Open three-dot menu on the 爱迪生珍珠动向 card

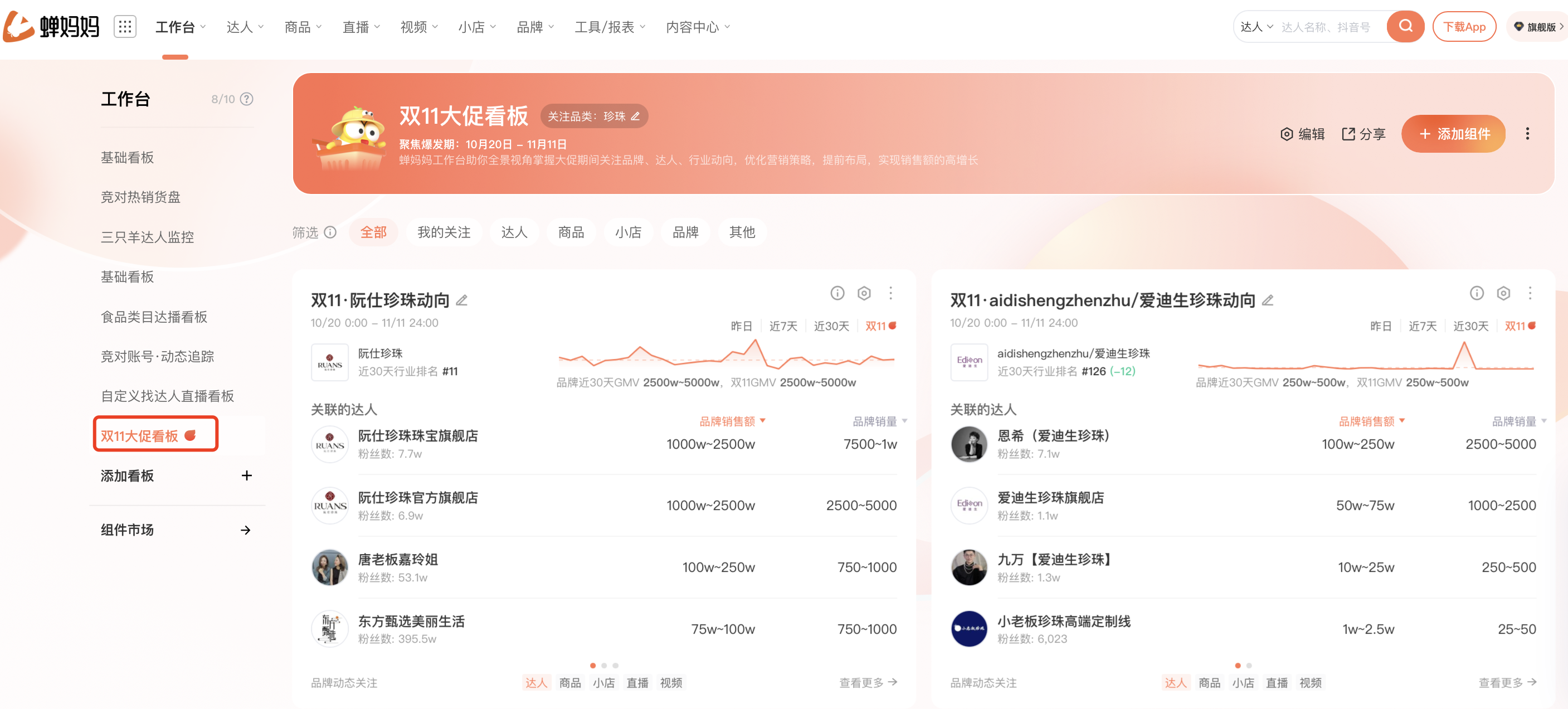click(1530, 293)
